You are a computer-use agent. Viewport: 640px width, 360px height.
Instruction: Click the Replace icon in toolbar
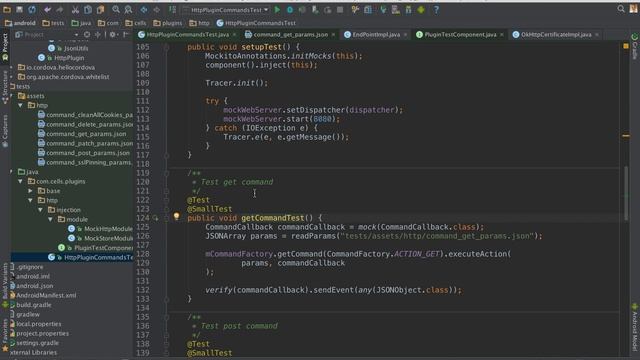(x=128, y=9)
